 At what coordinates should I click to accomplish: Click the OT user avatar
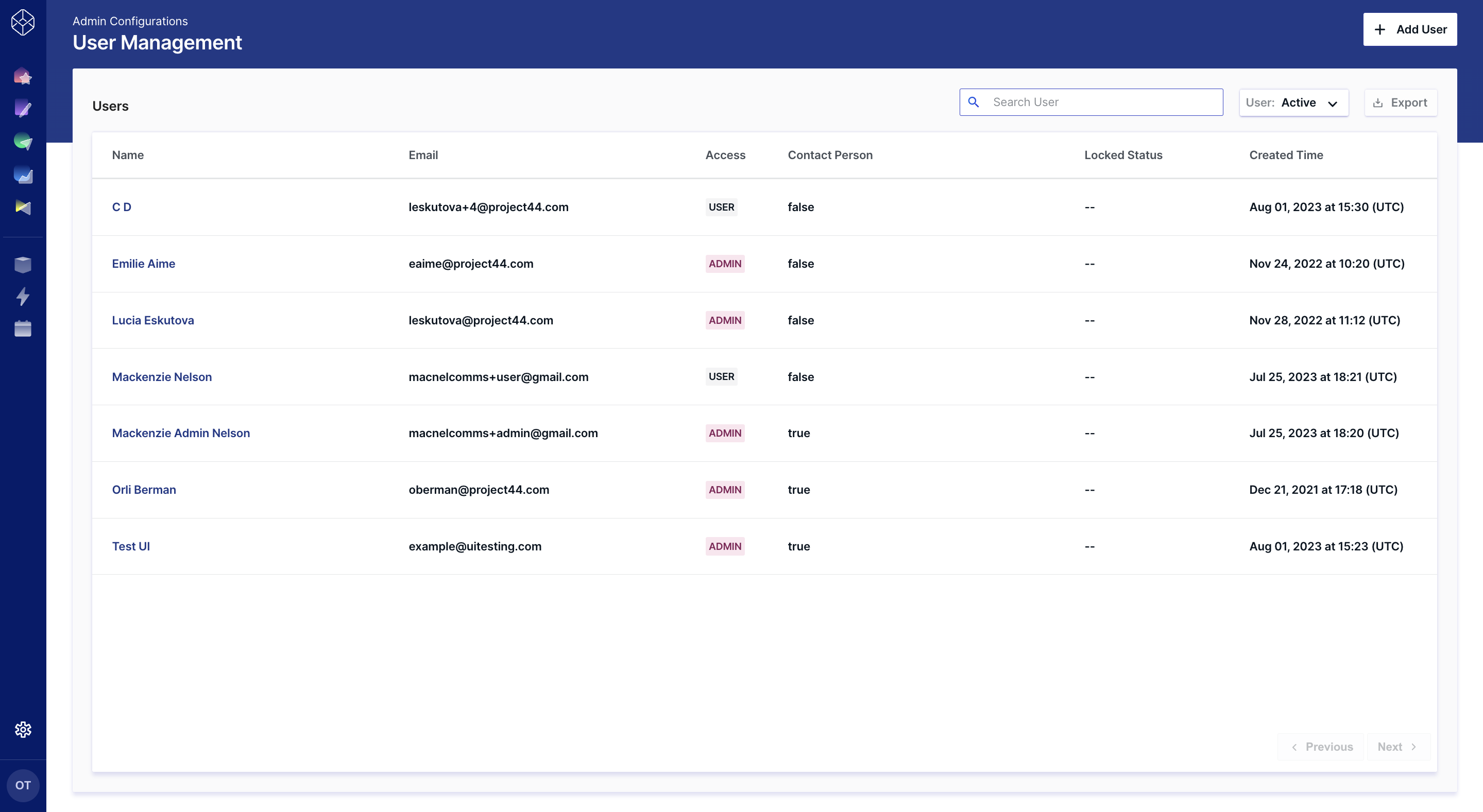23,785
